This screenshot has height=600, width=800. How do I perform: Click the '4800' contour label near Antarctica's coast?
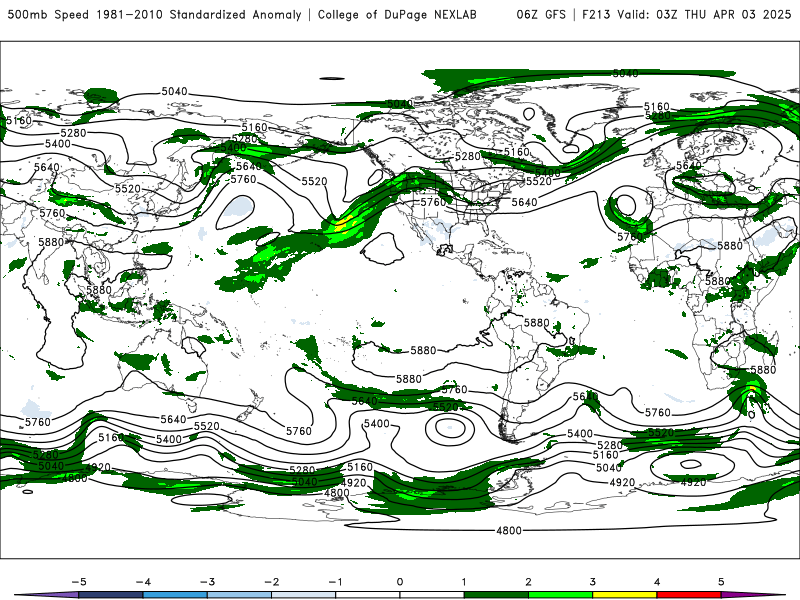pyautogui.click(x=509, y=530)
